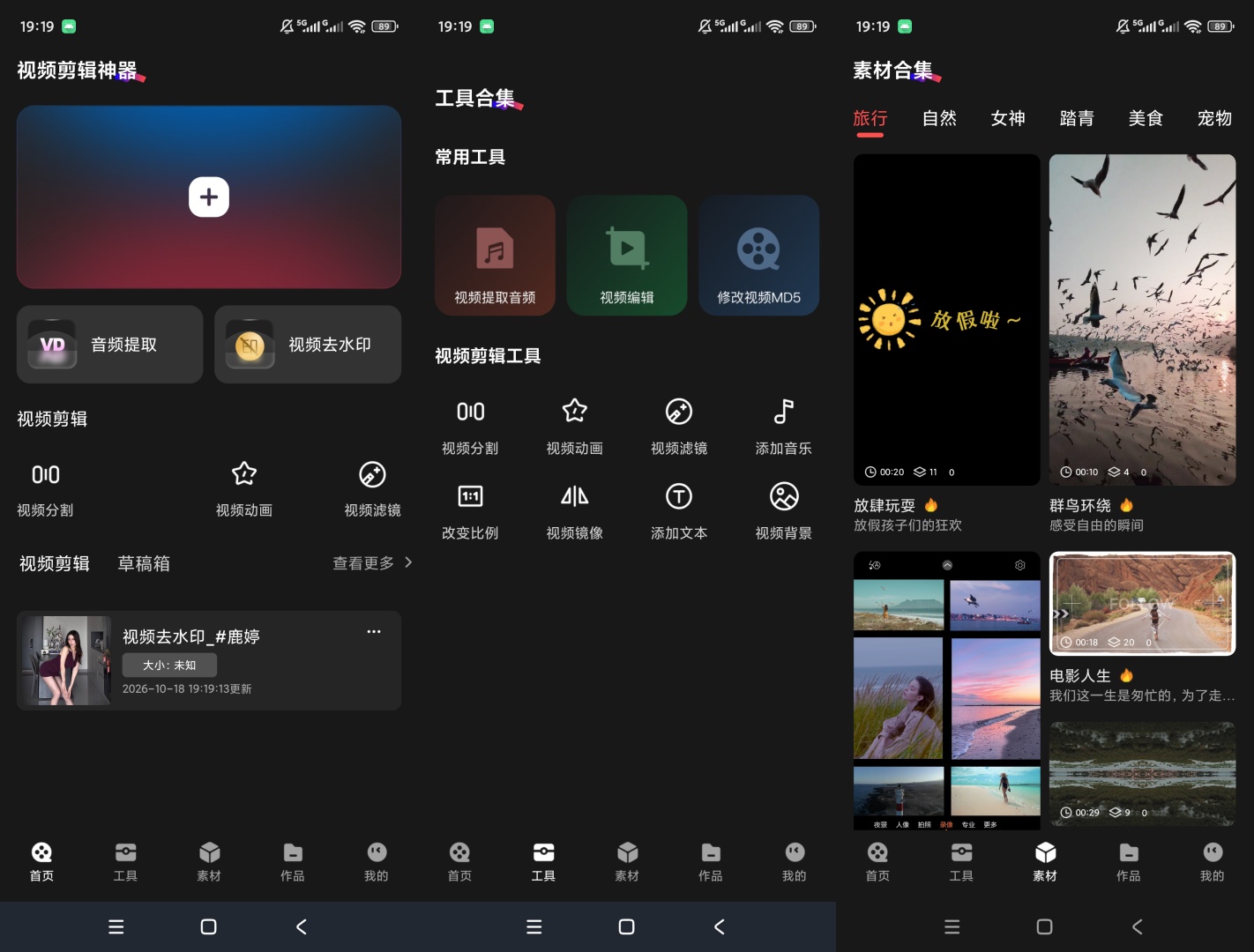The image size is (1254, 952).
Task: Open three-dot menu on 视频去水印_#鹿婷 draft
Action: coord(374,631)
